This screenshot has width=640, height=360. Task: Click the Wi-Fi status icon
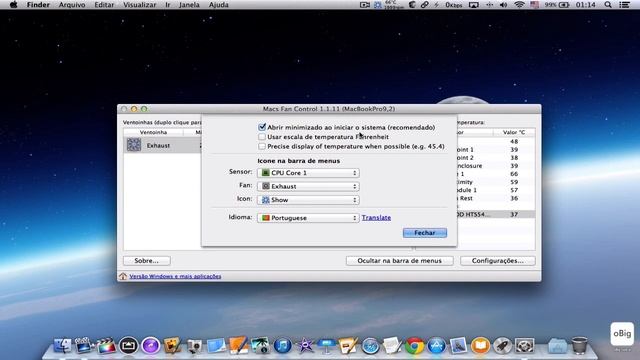[x=519, y=5]
